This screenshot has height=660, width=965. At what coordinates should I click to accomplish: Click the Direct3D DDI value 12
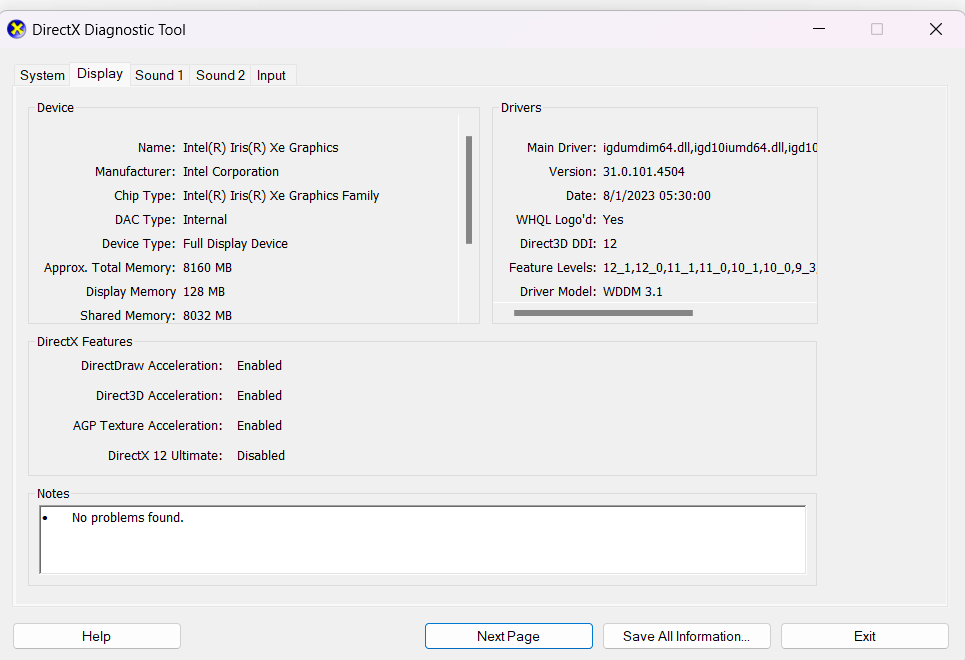pos(610,244)
